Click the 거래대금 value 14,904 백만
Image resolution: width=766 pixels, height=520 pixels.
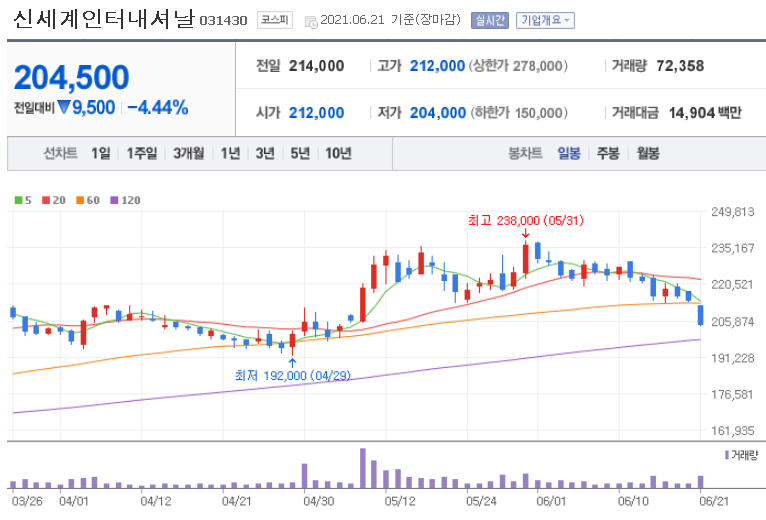pyautogui.click(x=705, y=113)
